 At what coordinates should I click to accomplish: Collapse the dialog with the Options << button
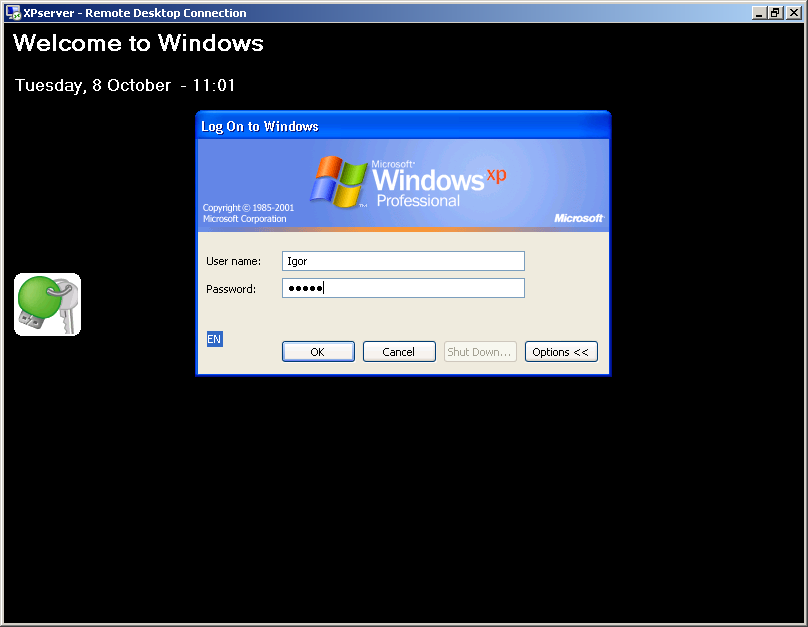point(561,351)
